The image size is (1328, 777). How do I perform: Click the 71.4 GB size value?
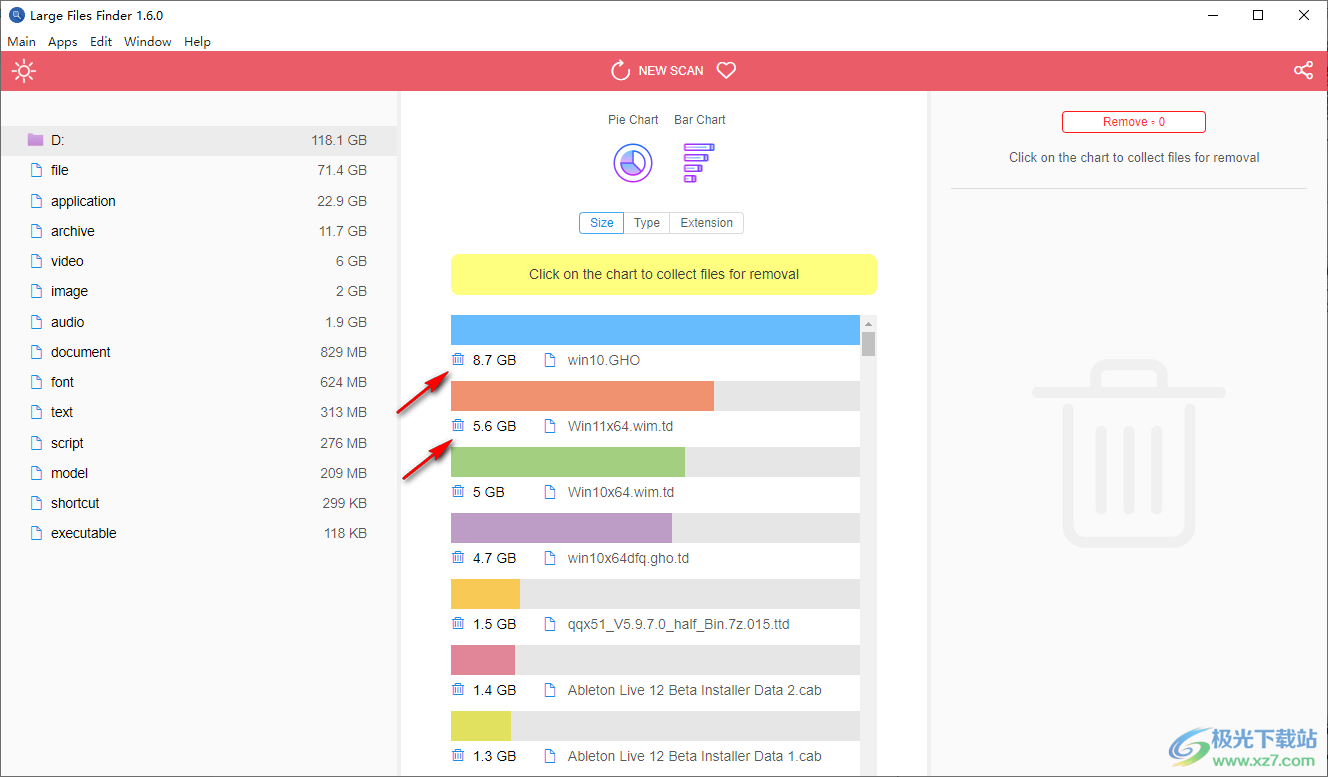coord(342,171)
